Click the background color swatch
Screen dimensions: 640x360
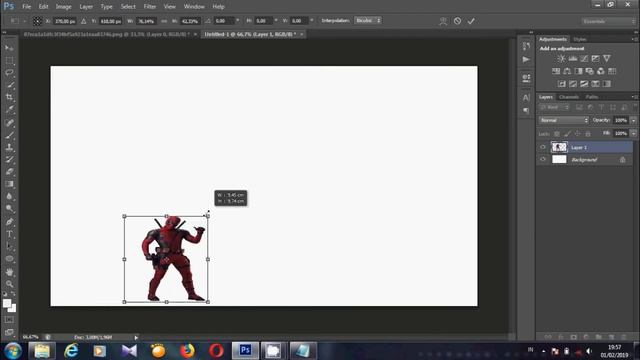point(13,309)
